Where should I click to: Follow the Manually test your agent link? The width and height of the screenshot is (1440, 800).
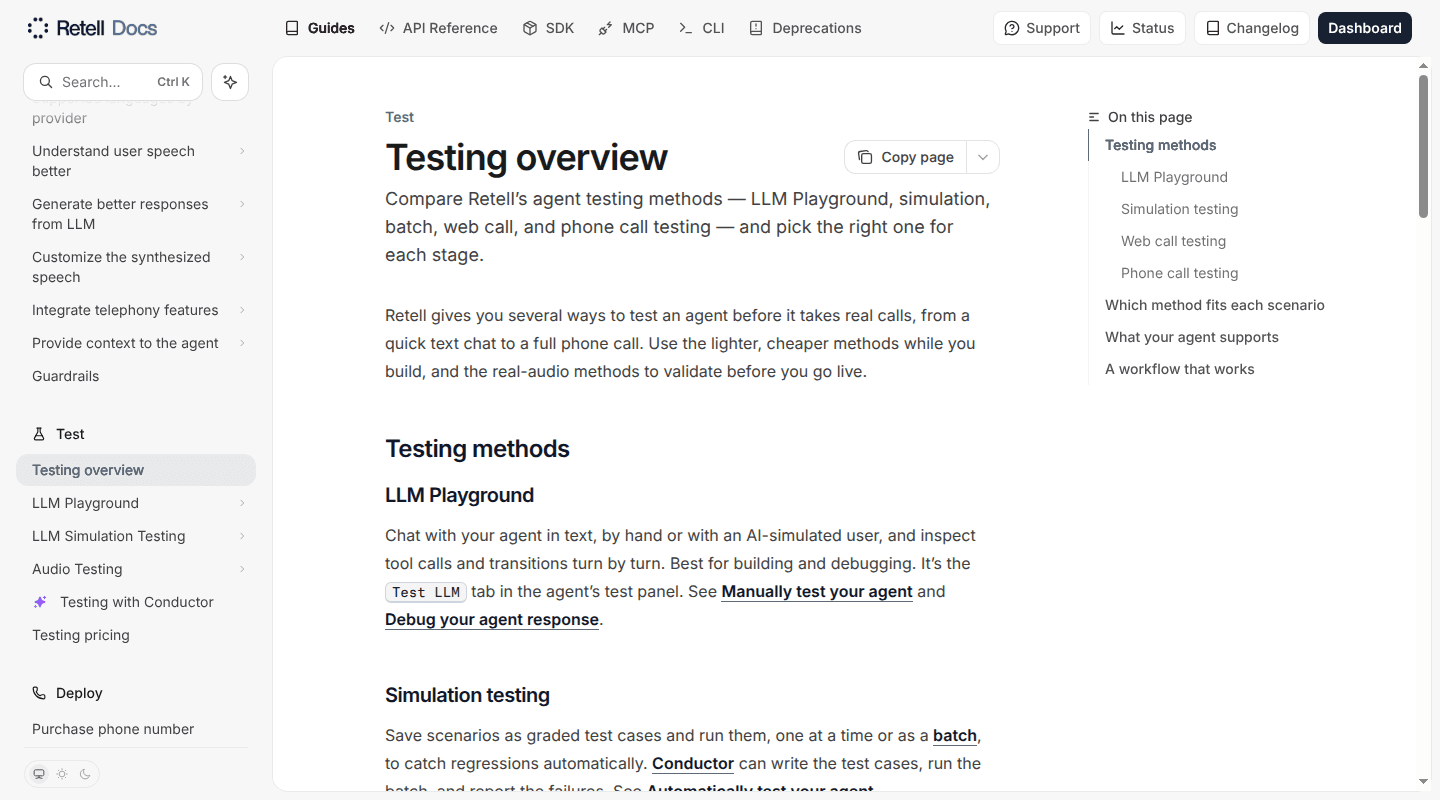click(817, 591)
